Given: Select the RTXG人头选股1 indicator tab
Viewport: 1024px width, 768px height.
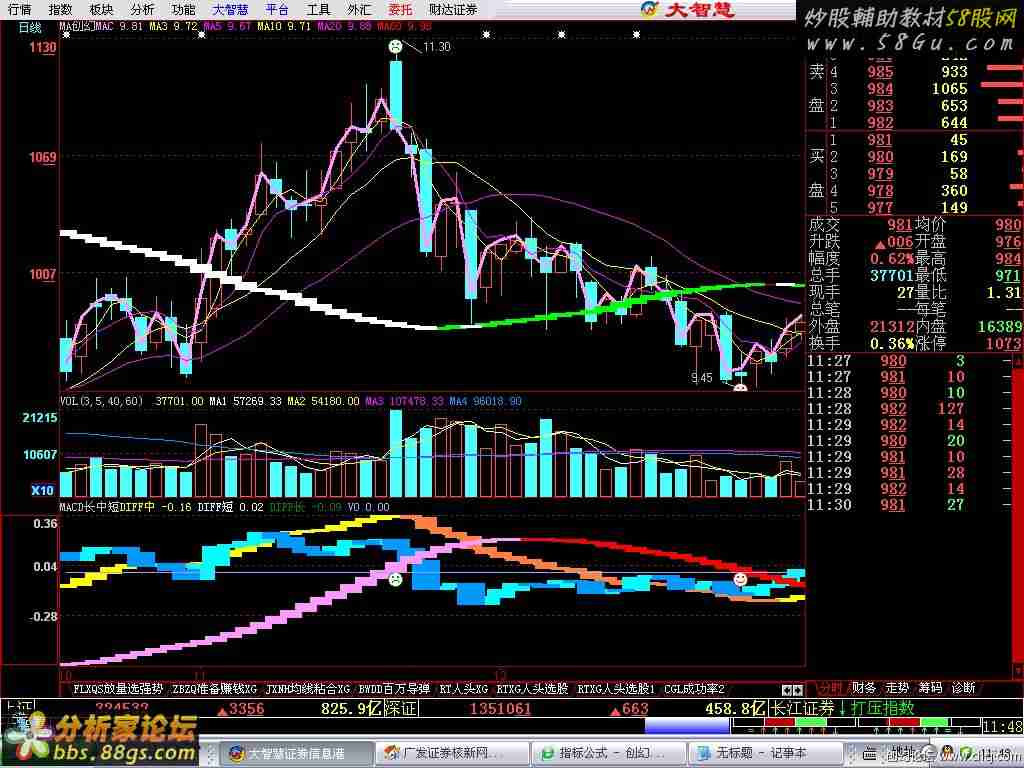Looking at the screenshot, I should tap(616, 688).
